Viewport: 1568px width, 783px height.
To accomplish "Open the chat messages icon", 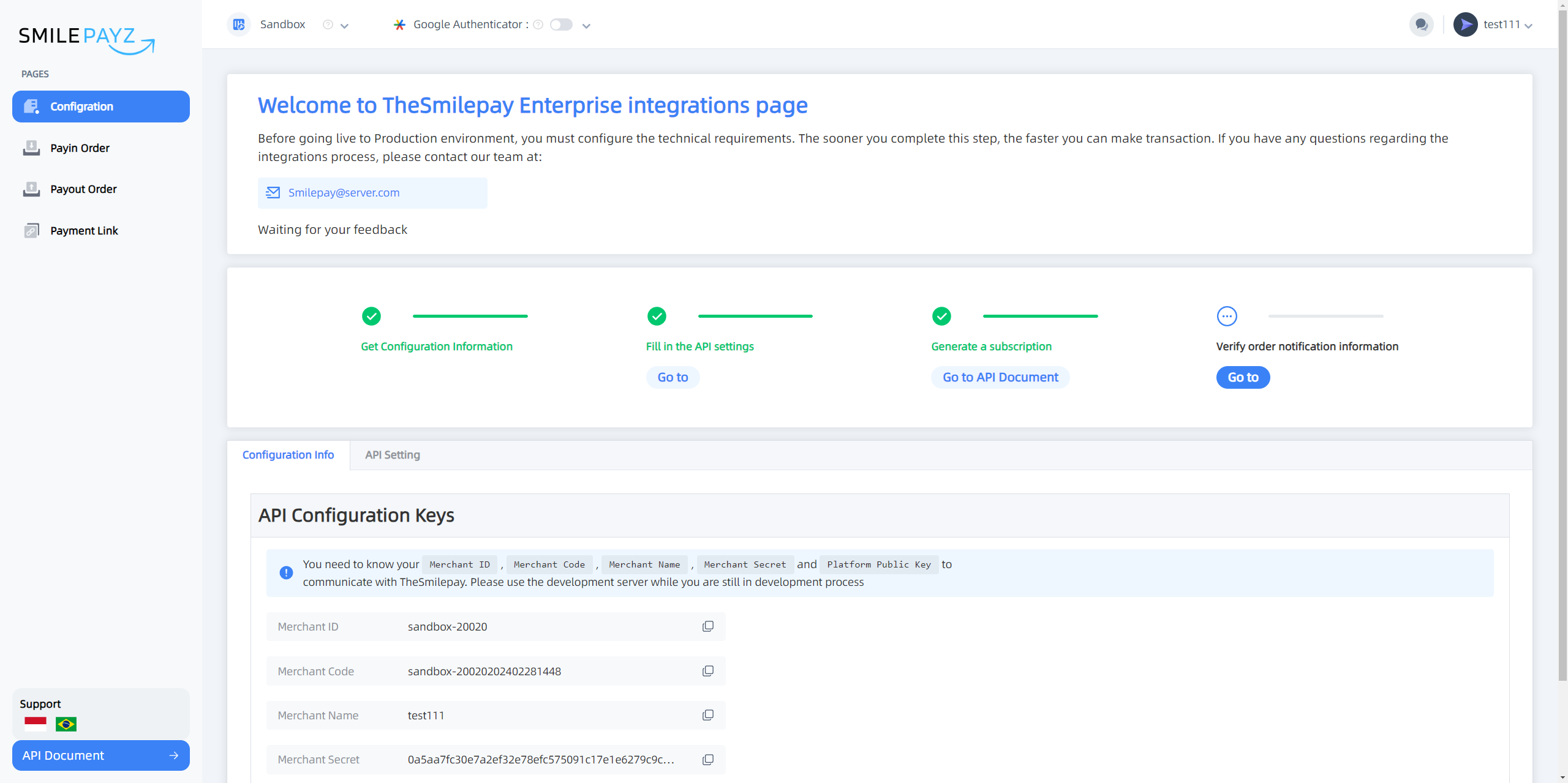I will 1422,24.
